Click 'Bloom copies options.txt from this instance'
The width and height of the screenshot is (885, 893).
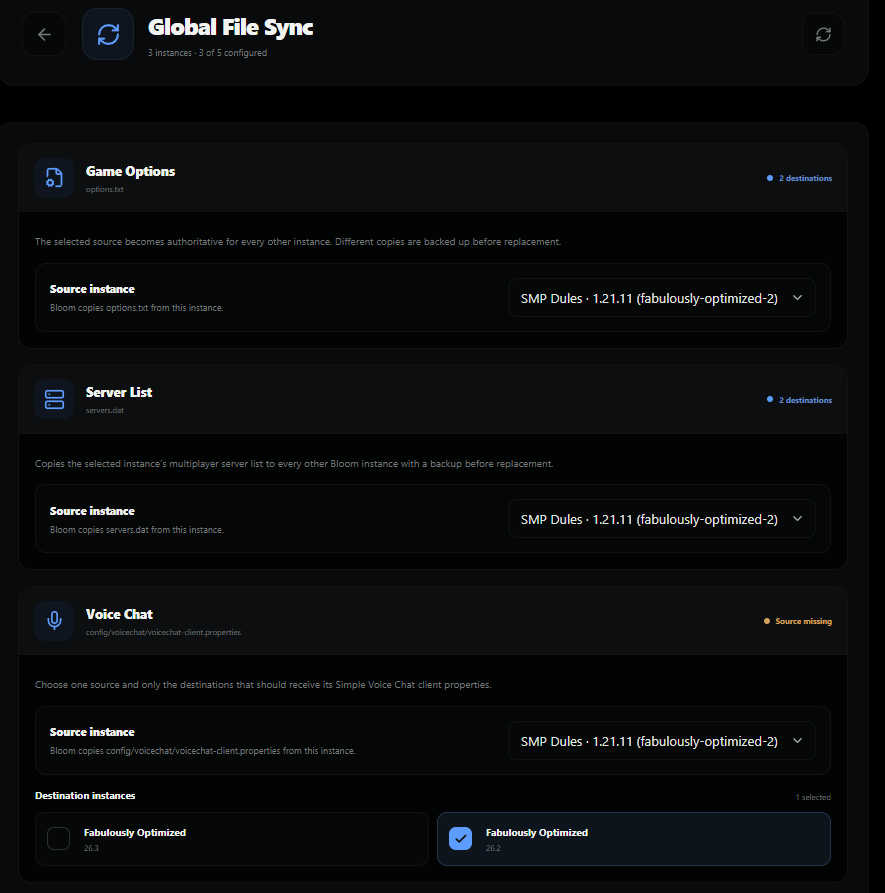click(x=137, y=308)
